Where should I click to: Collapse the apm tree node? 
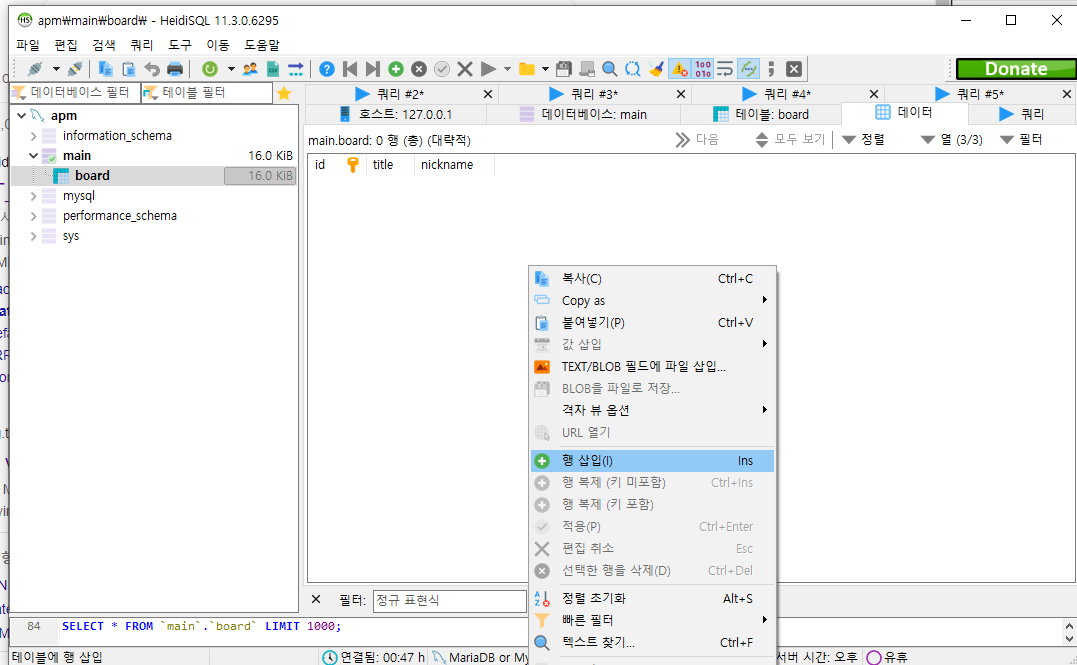[x=21, y=115]
